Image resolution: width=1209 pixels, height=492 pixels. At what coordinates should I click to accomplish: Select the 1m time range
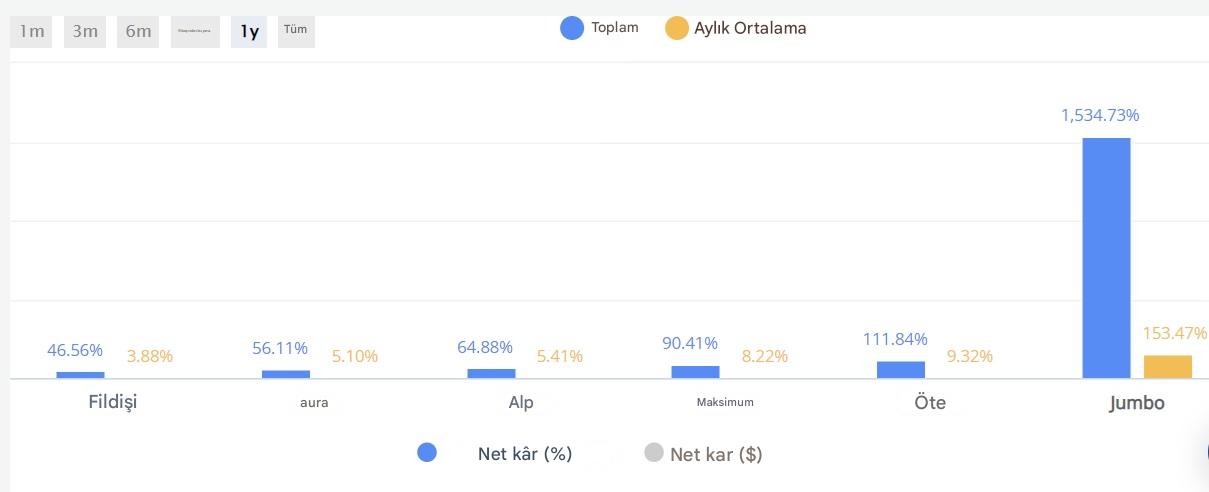pos(32,31)
